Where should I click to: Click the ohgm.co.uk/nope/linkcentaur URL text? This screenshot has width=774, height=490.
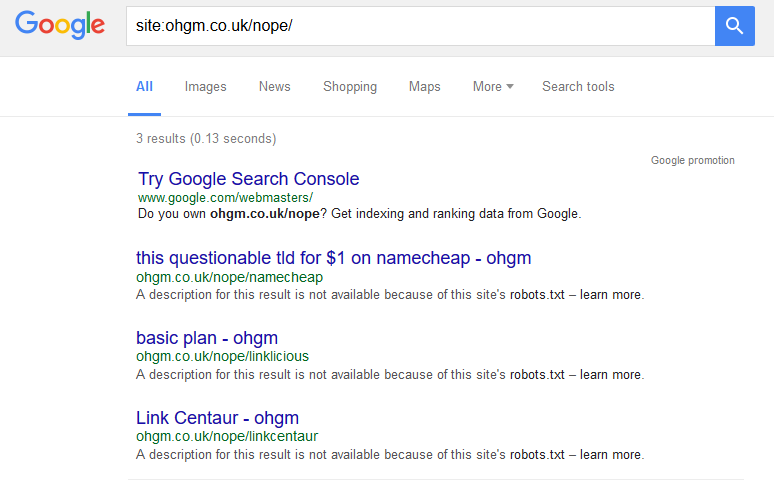click(227, 436)
